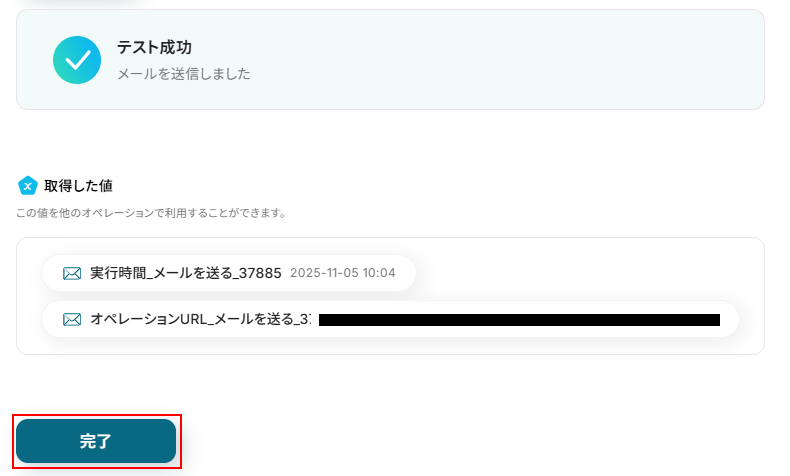Click the この値を他のオペレーション description text

[x=151, y=213]
